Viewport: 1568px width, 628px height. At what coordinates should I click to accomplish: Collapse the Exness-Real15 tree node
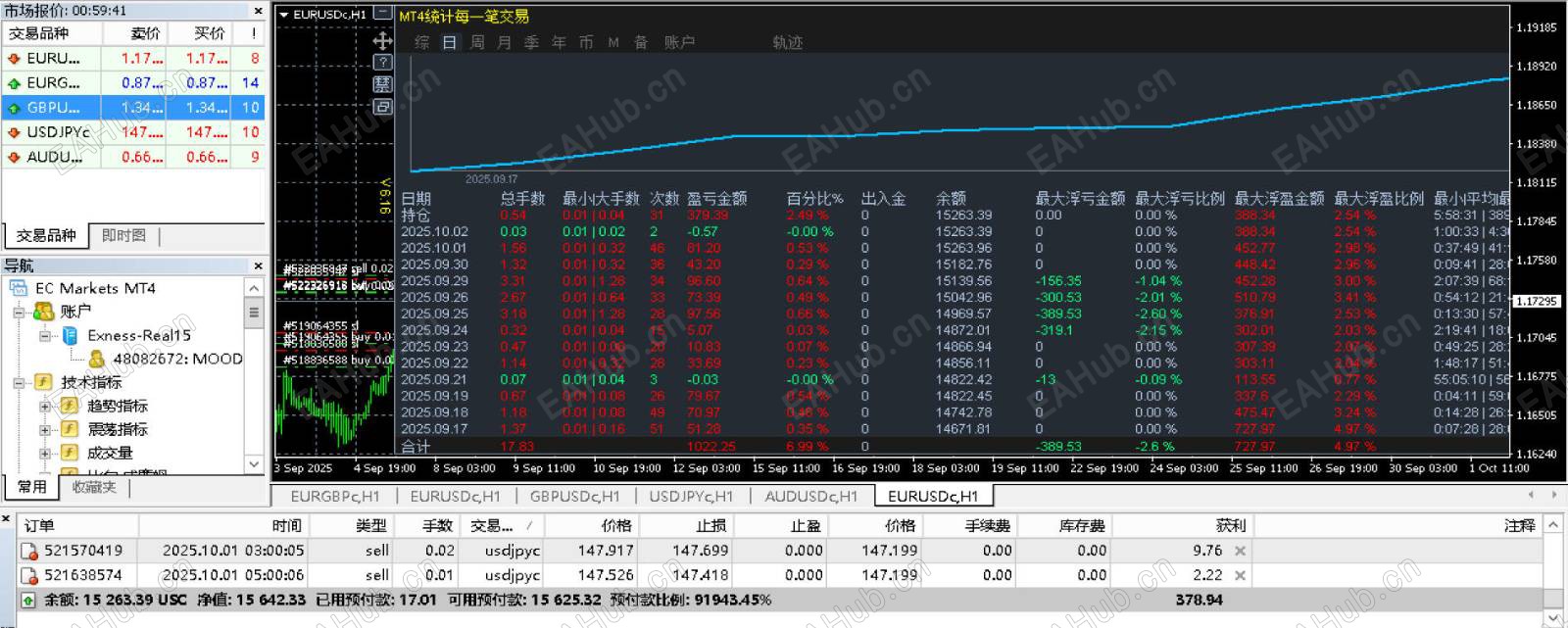(45, 335)
